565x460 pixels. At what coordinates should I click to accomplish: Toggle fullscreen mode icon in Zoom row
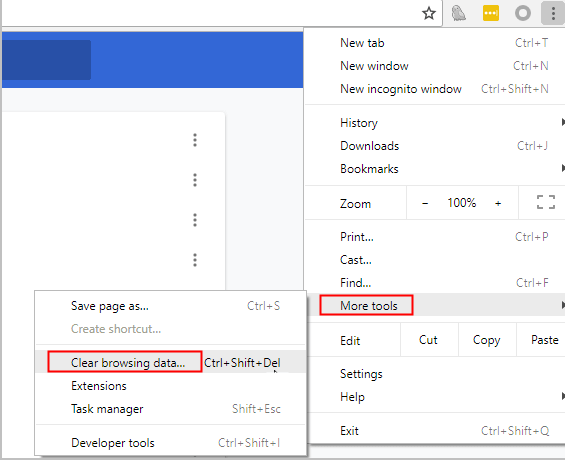pos(546,202)
